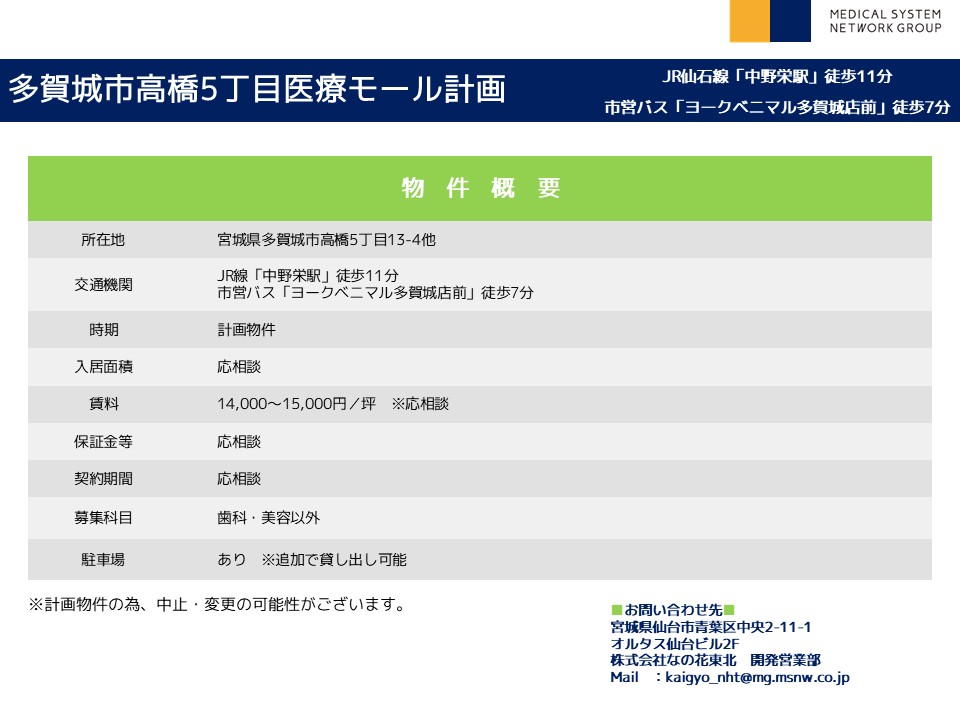Click the orange square in the logo
This screenshot has width=960, height=720.
749,21
